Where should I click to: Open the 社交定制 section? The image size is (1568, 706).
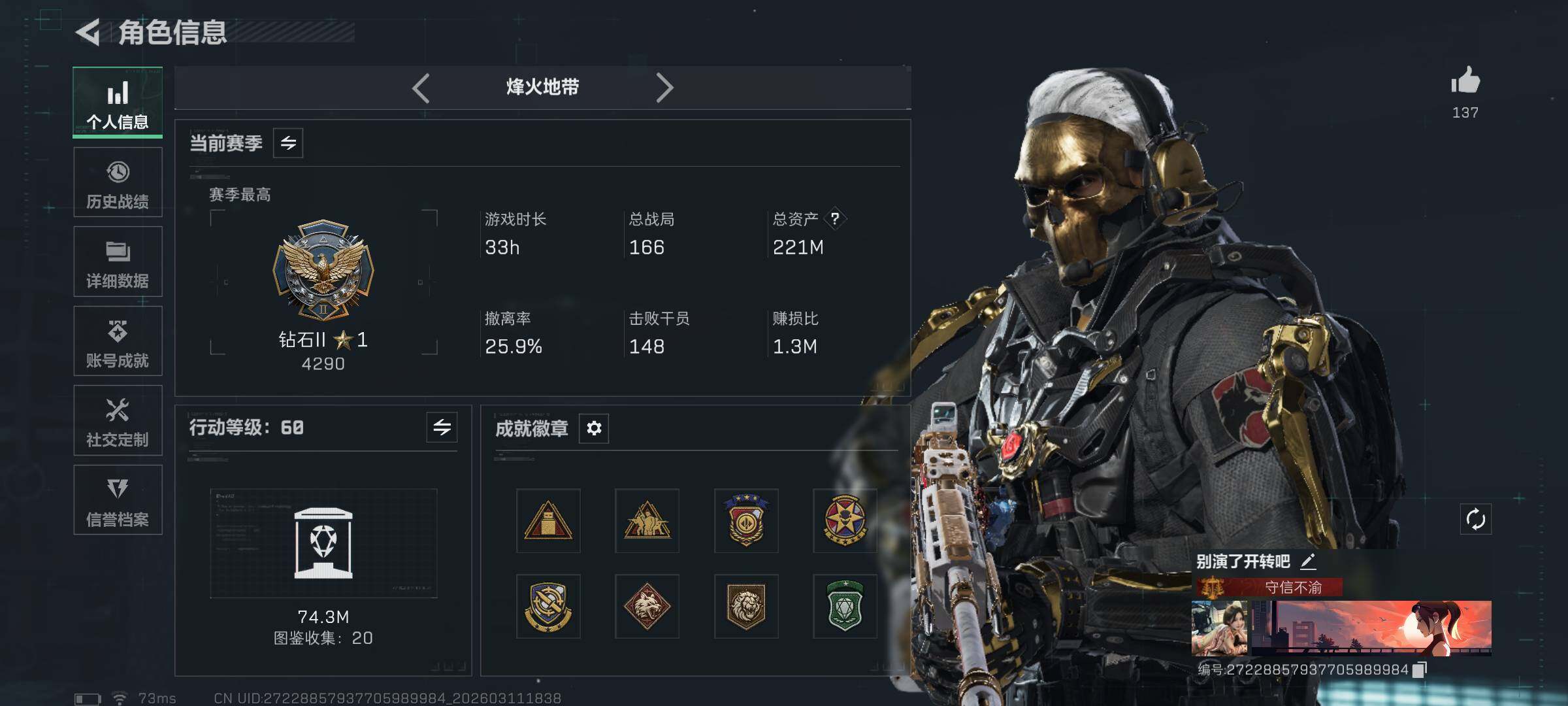pyautogui.click(x=118, y=420)
